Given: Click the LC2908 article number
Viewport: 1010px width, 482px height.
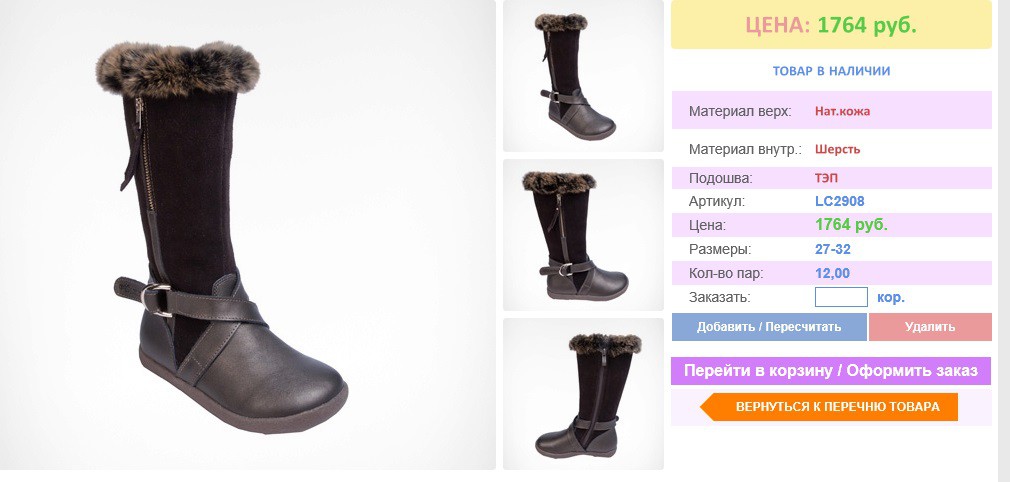Looking at the screenshot, I should (839, 201).
